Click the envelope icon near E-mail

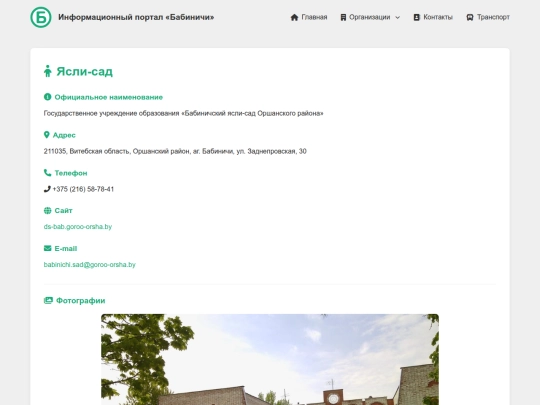[48, 248]
